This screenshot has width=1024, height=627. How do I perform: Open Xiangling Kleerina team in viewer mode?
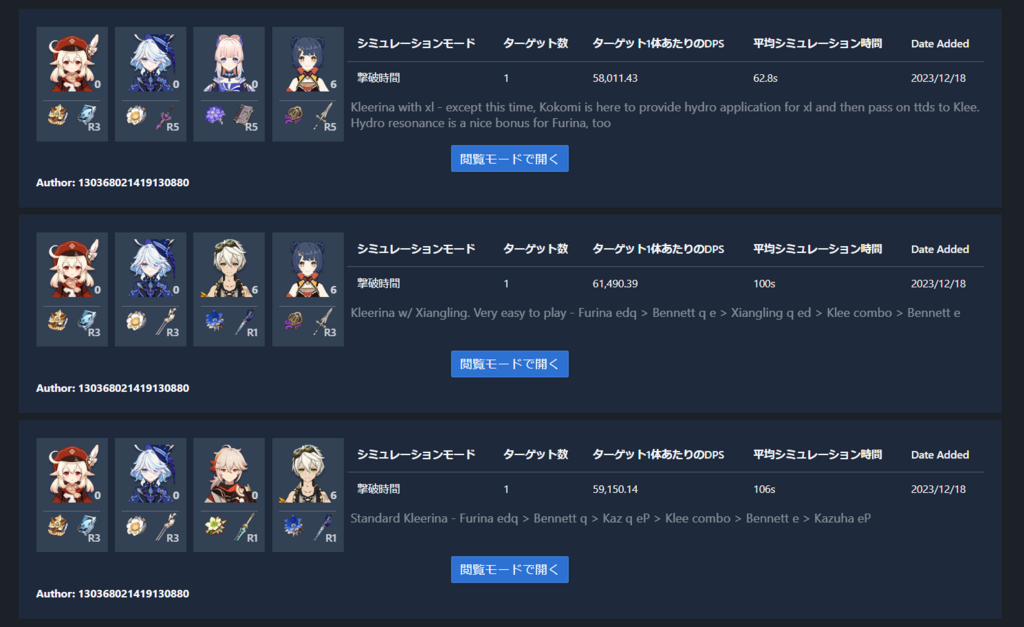509,364
